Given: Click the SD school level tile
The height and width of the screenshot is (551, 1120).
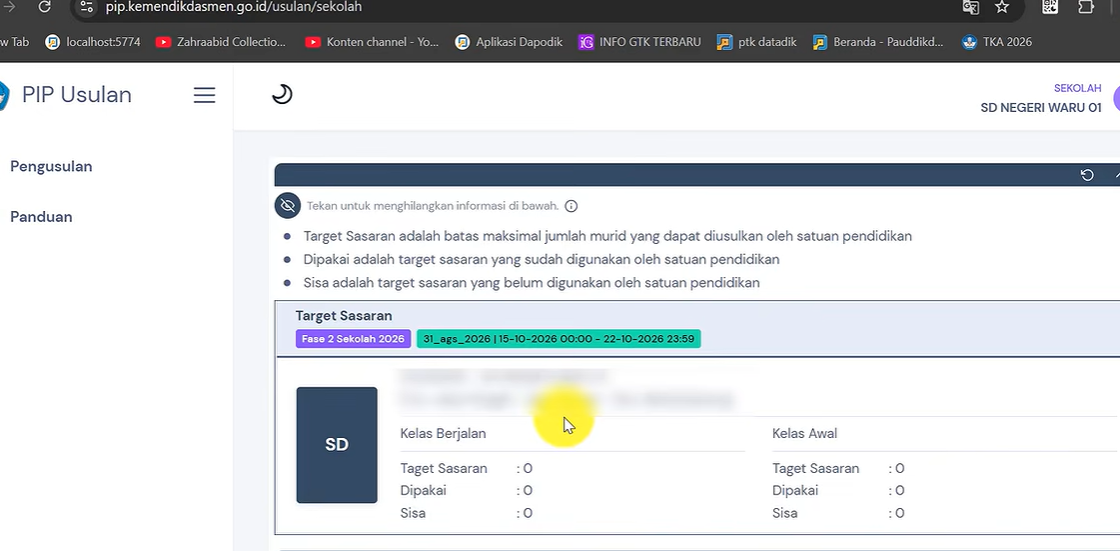Looking at the screenshot, I should coord(336,445).
